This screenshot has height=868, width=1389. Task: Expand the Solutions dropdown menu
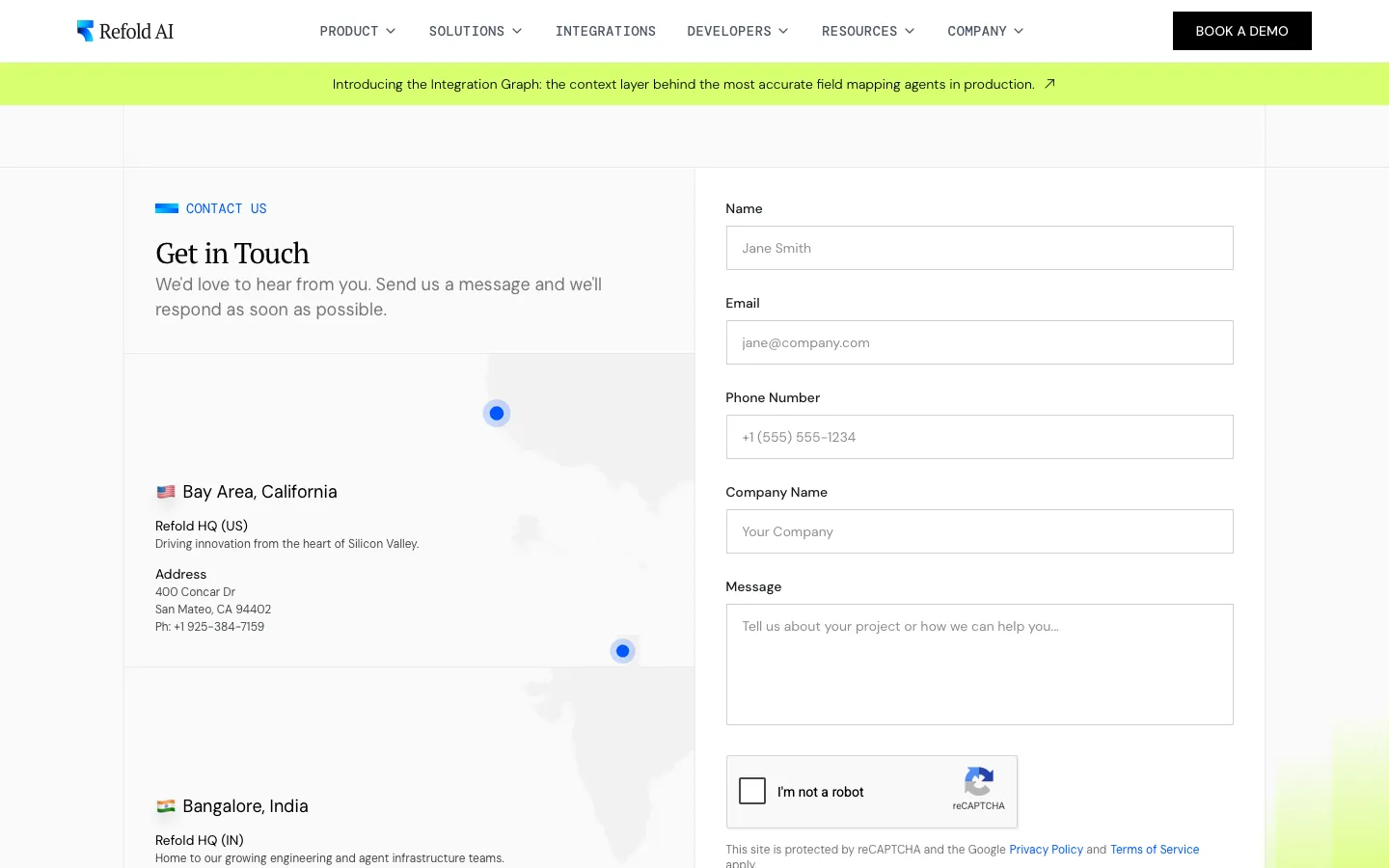point(476,31)
